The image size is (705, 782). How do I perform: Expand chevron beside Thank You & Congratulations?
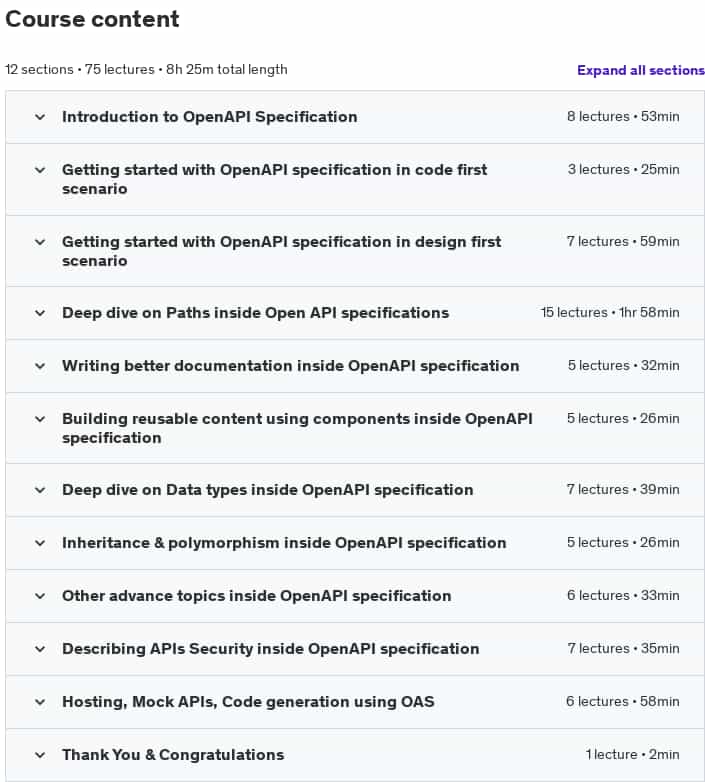40,755
